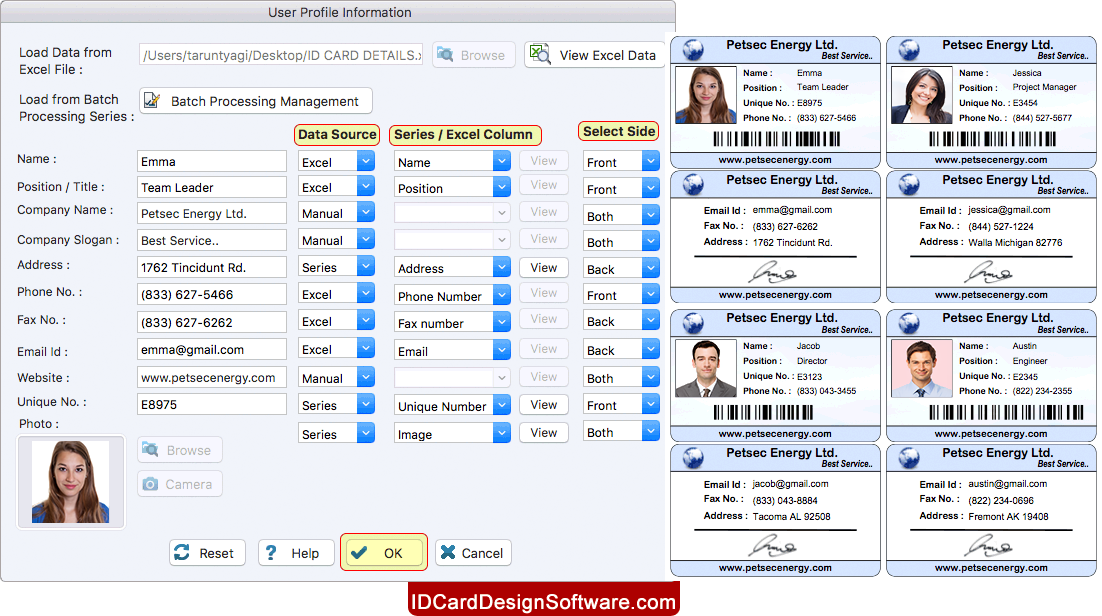This screenshot has height=616, width=1102.
Task: Click the Phone No. input field
Action: point(212,294)
